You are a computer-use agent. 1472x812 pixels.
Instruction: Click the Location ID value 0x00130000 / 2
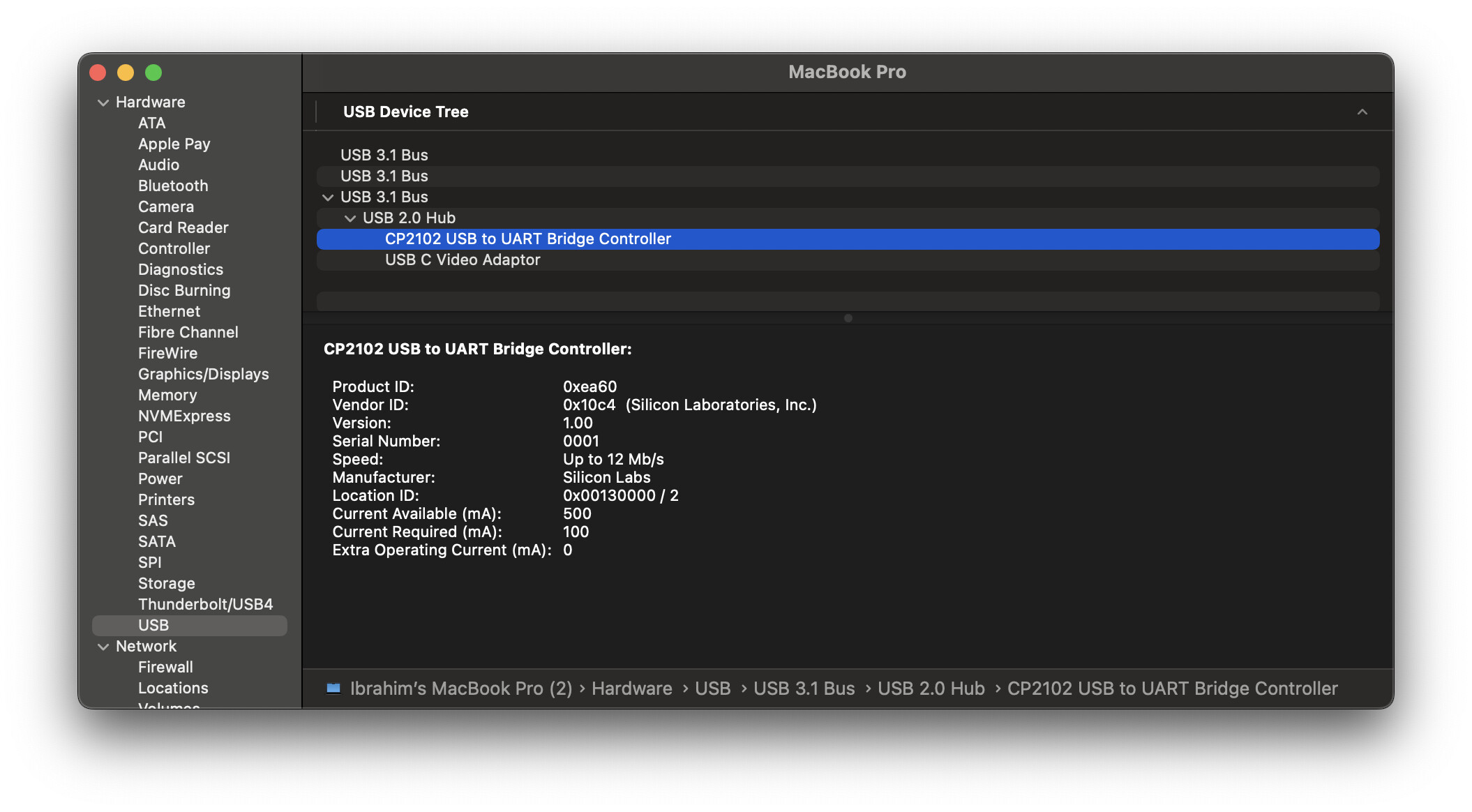(x=620, y=495)
